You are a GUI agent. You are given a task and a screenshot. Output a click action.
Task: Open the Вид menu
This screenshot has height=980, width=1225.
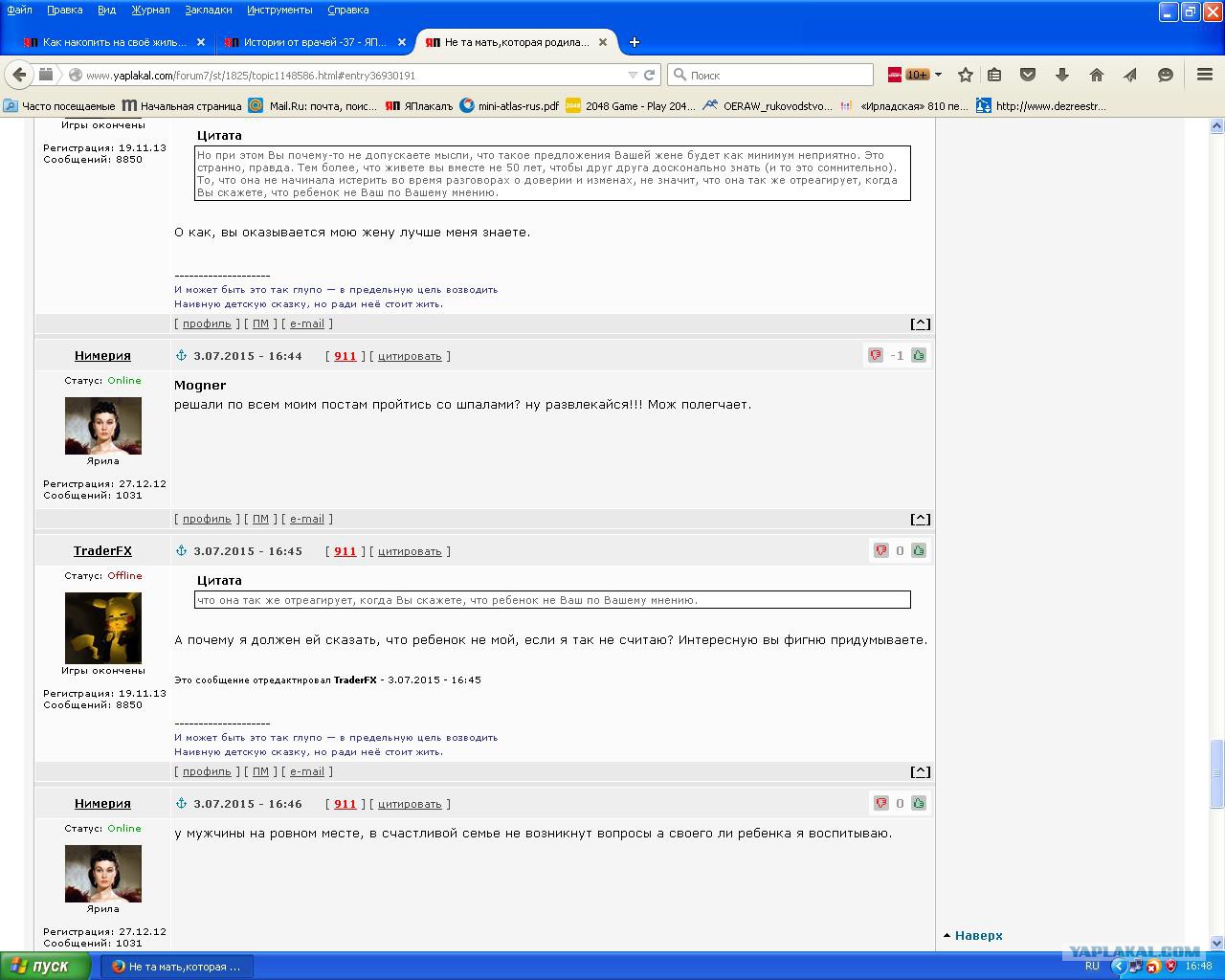(x=106, y=10)
